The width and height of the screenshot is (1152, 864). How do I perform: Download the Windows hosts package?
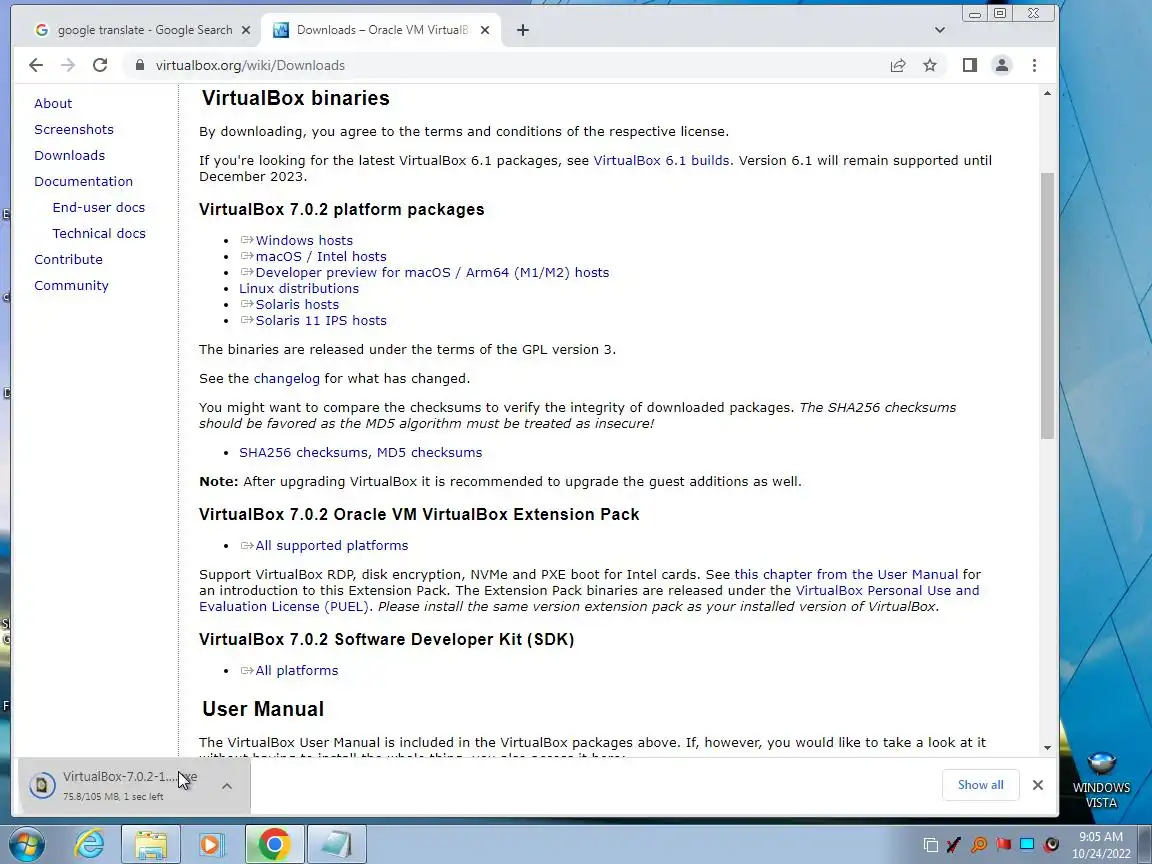303,240
